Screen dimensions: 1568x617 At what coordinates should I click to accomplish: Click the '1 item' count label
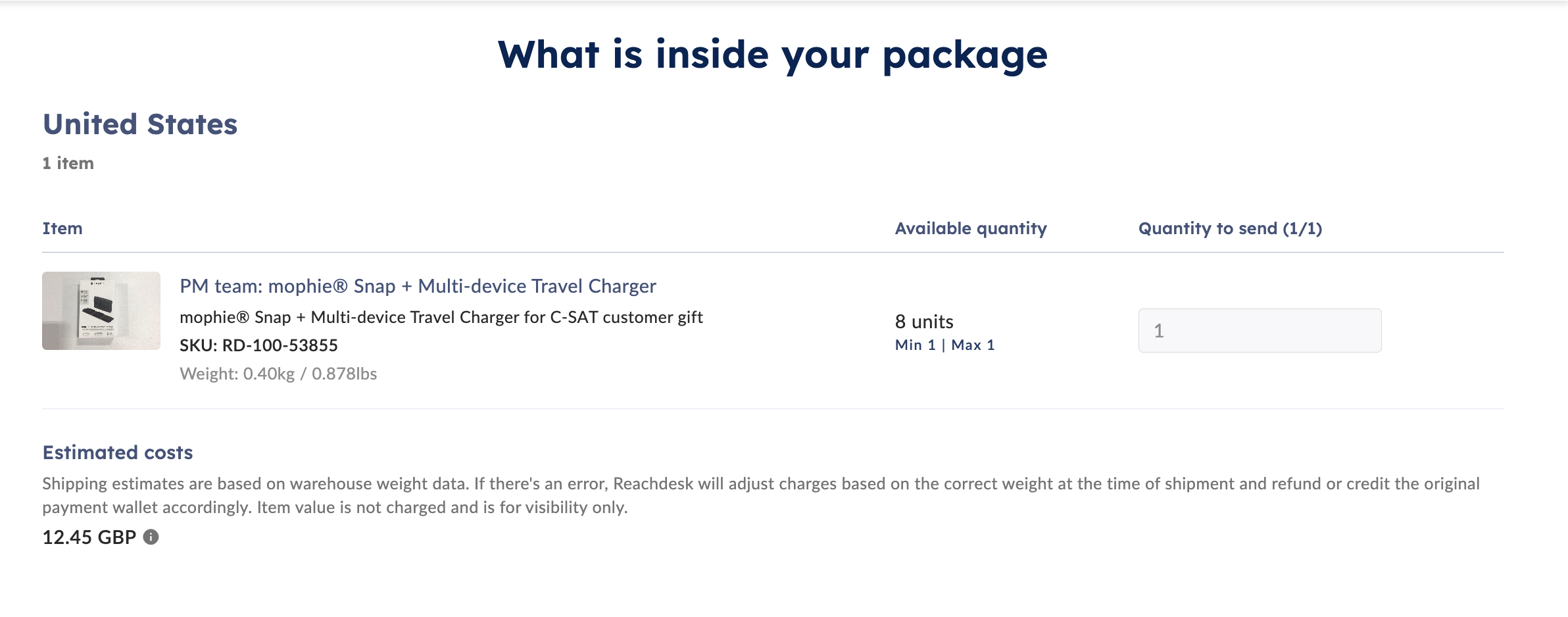point(68,163)
